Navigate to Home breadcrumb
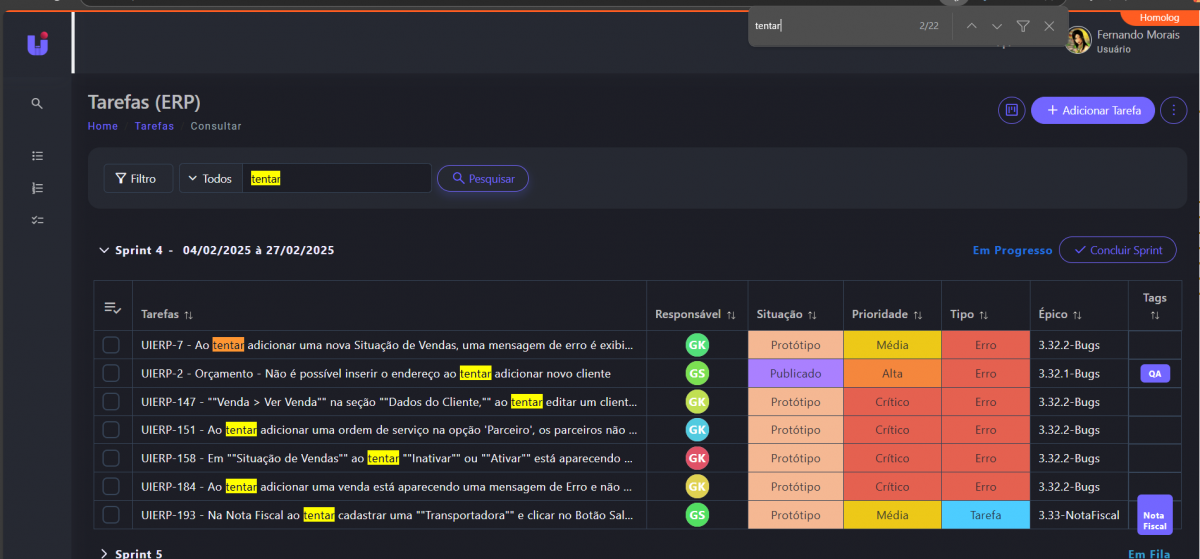This screenshot has height=559, width=1200. point(102,126)
